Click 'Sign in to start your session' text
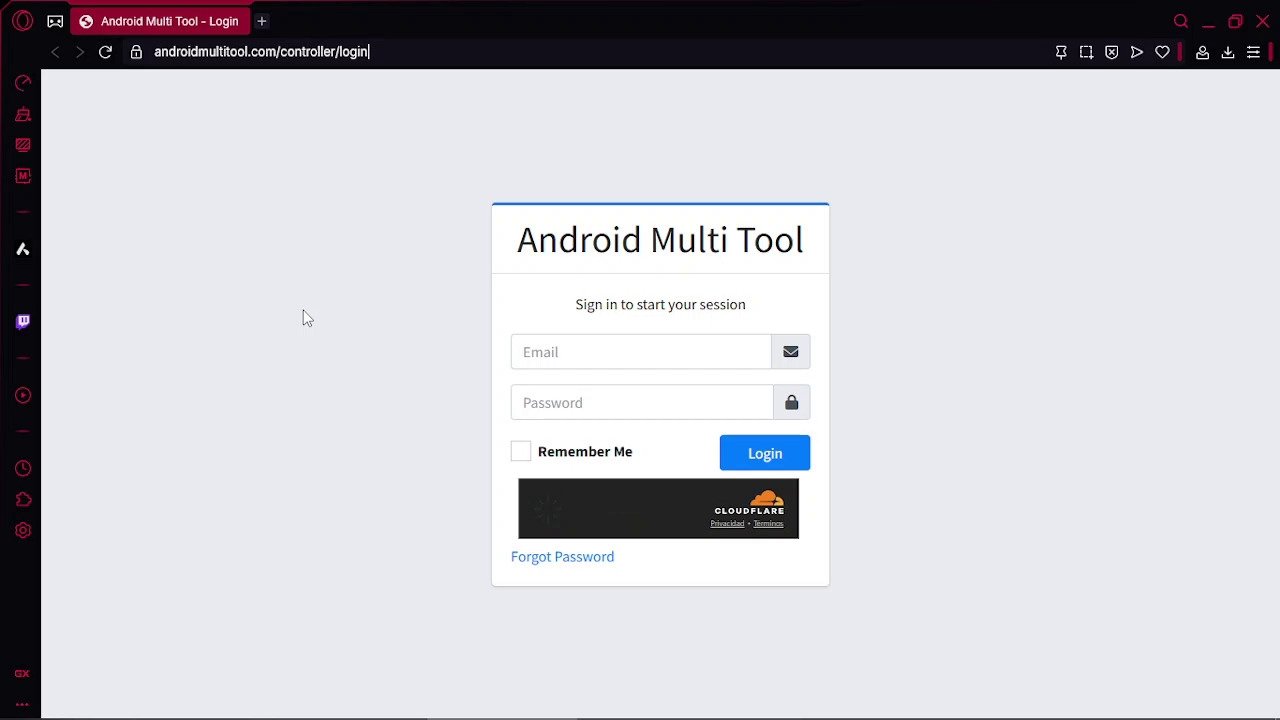 coord(660,304)
